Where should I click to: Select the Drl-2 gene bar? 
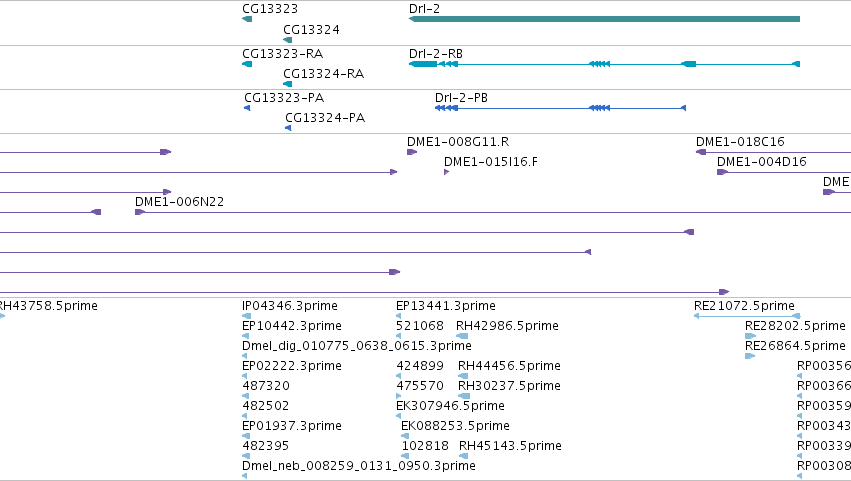[x=604, y=19]
